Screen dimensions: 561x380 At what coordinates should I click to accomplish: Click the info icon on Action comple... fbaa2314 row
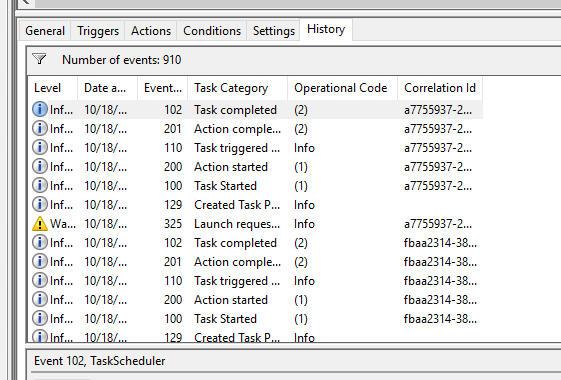coord(40,261)
